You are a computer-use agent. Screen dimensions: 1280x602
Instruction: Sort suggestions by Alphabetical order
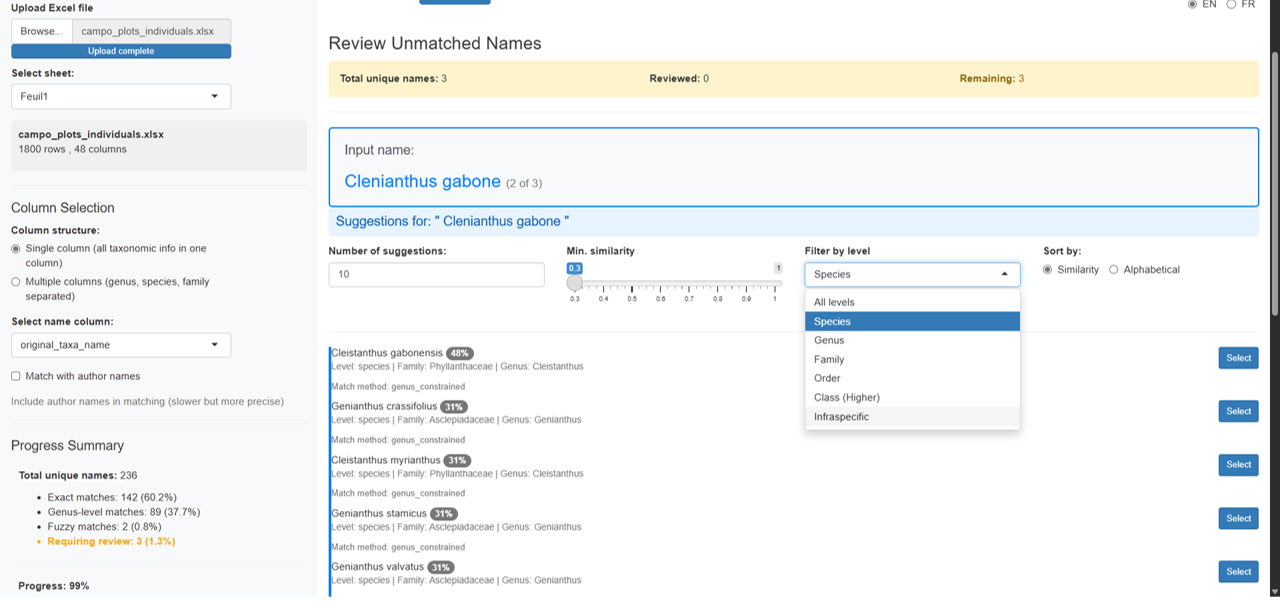coord(1114,270)
